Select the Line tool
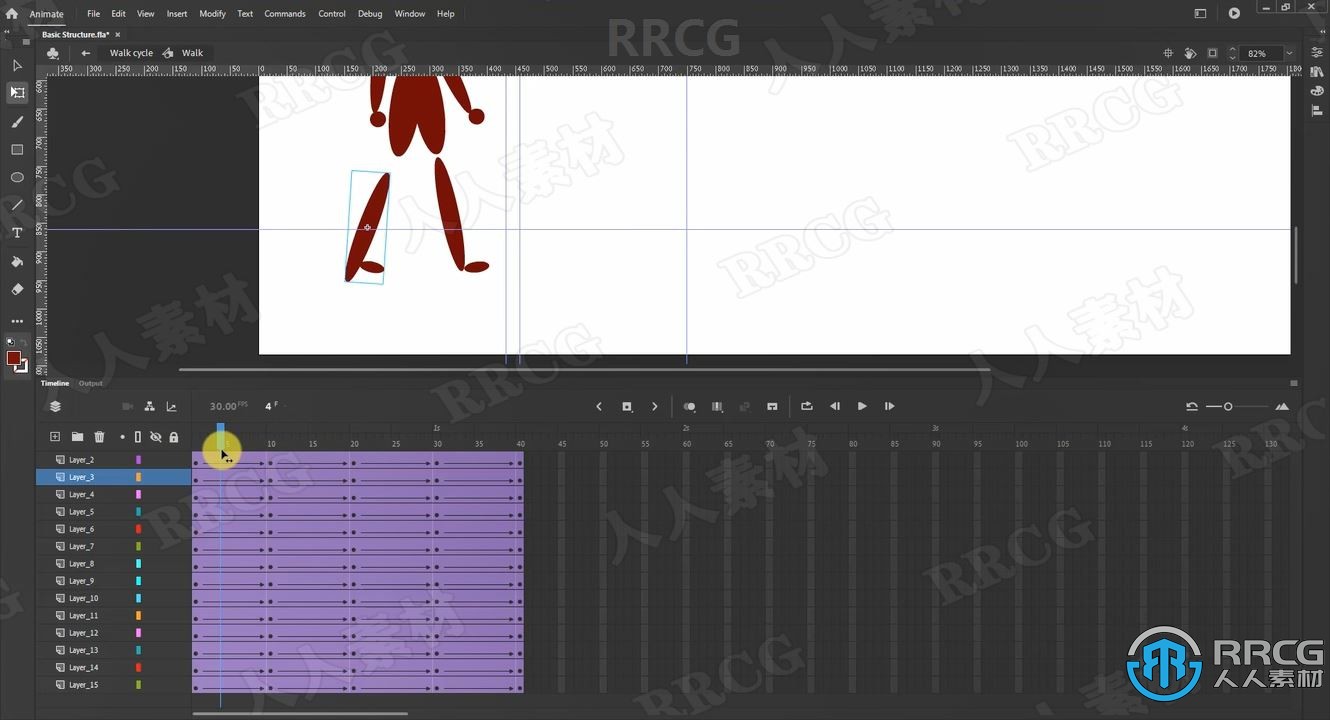 click(17, 205)
